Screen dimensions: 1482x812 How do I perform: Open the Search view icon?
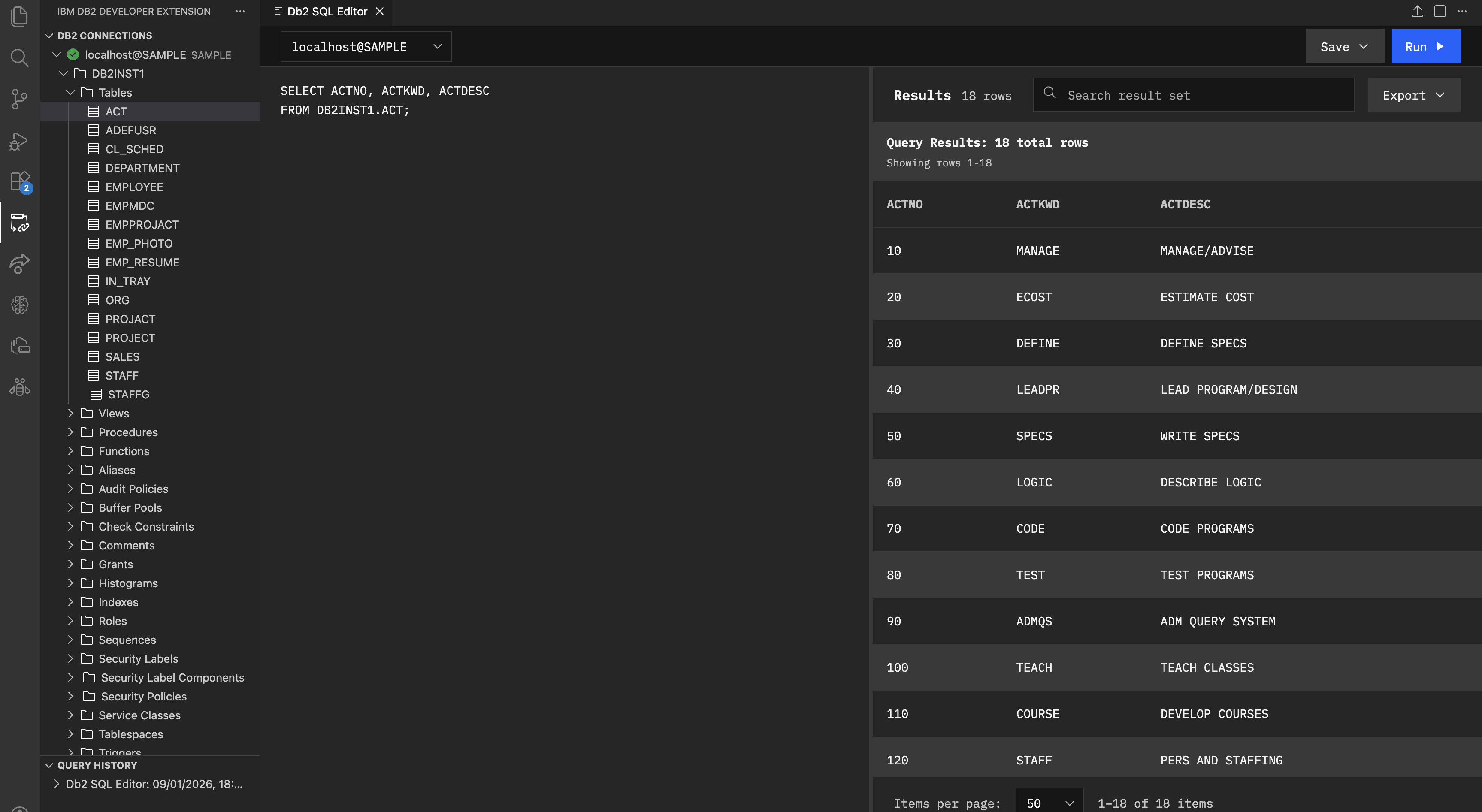click(20, 57)
